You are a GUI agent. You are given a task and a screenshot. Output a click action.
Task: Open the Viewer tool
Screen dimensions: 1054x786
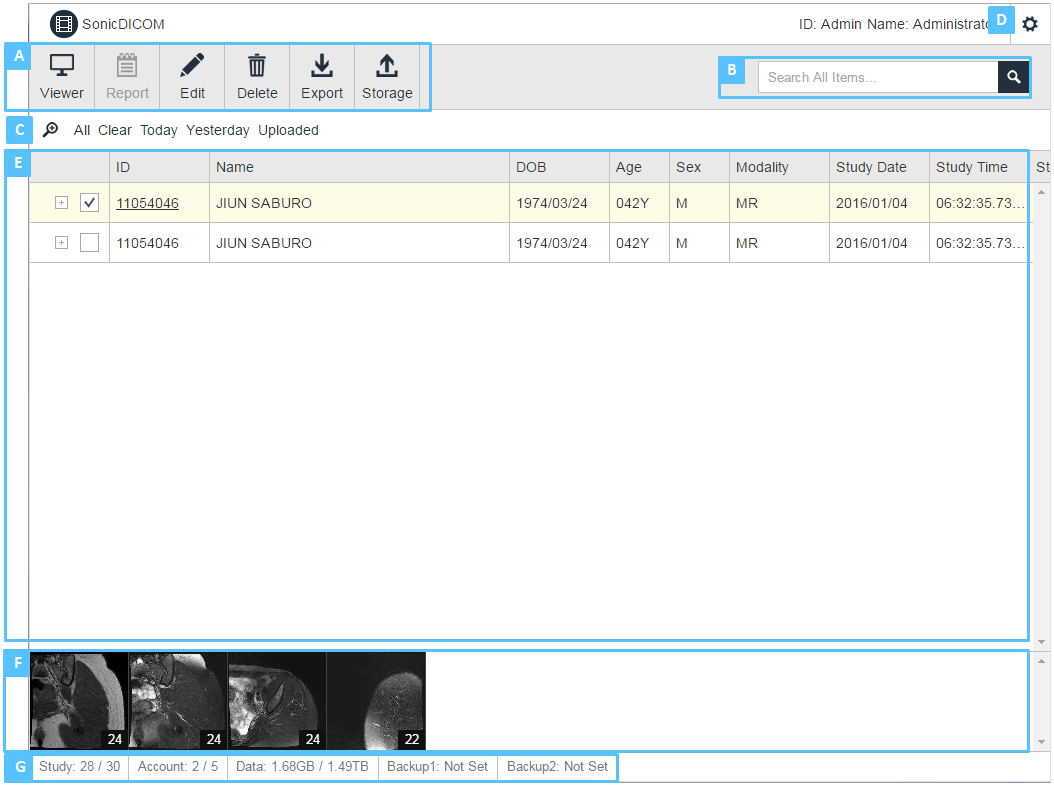point(61,76)
